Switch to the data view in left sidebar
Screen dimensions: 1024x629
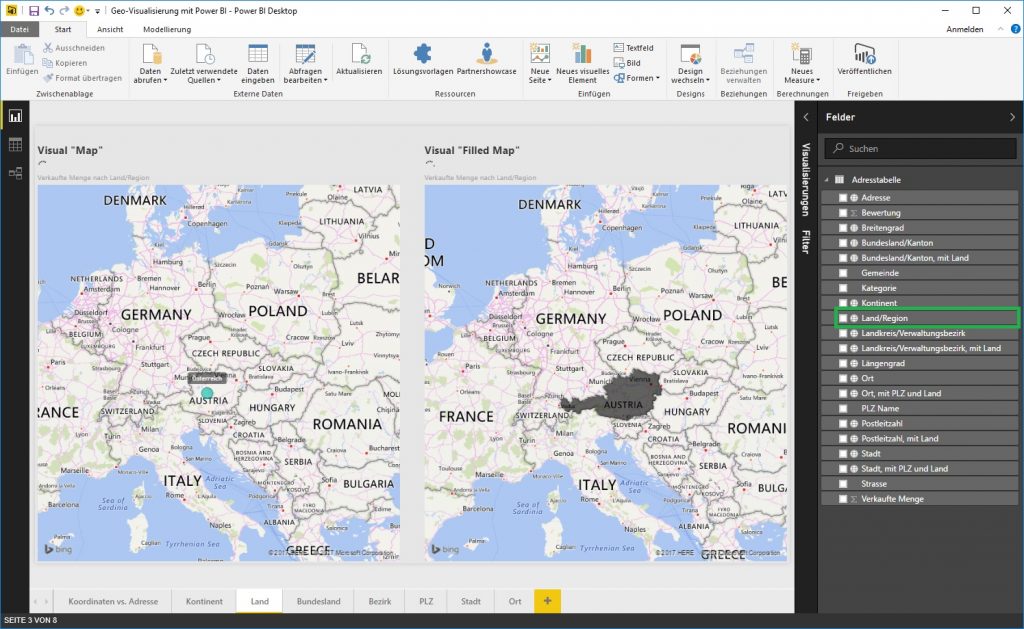pos(15,143)
